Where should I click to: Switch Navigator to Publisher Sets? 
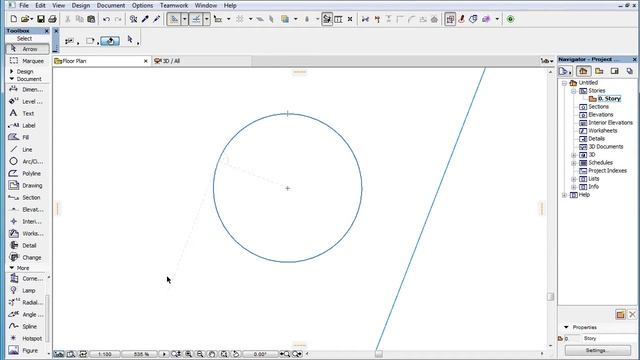point(630,71)
